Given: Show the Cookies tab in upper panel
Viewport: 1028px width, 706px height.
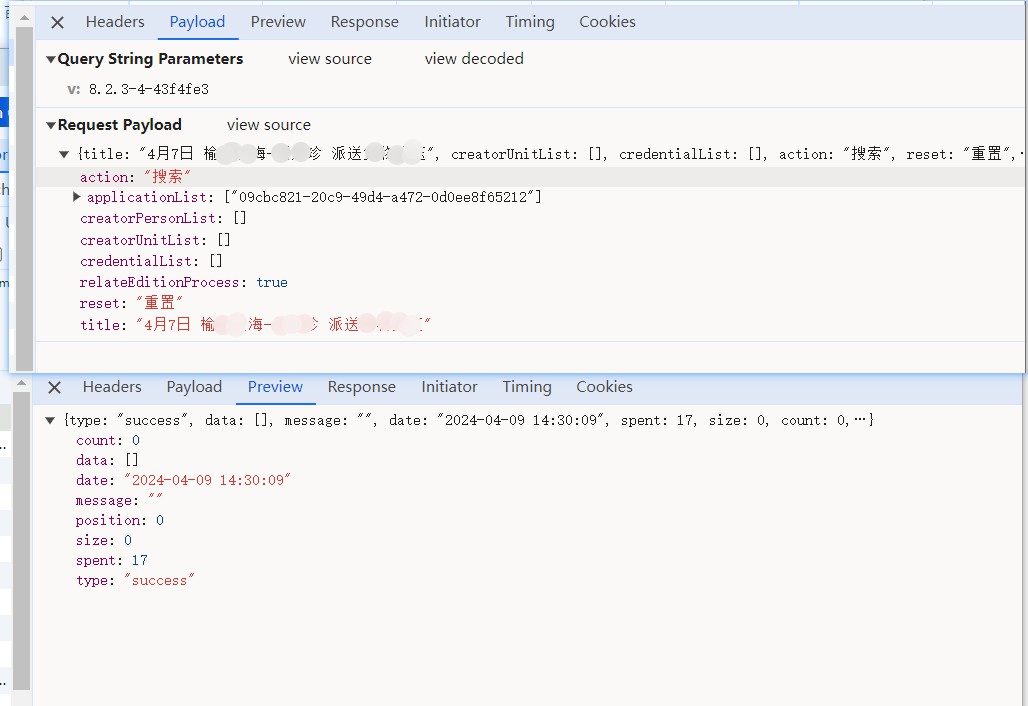Looking at the screenshot, I should coord(607,22).
